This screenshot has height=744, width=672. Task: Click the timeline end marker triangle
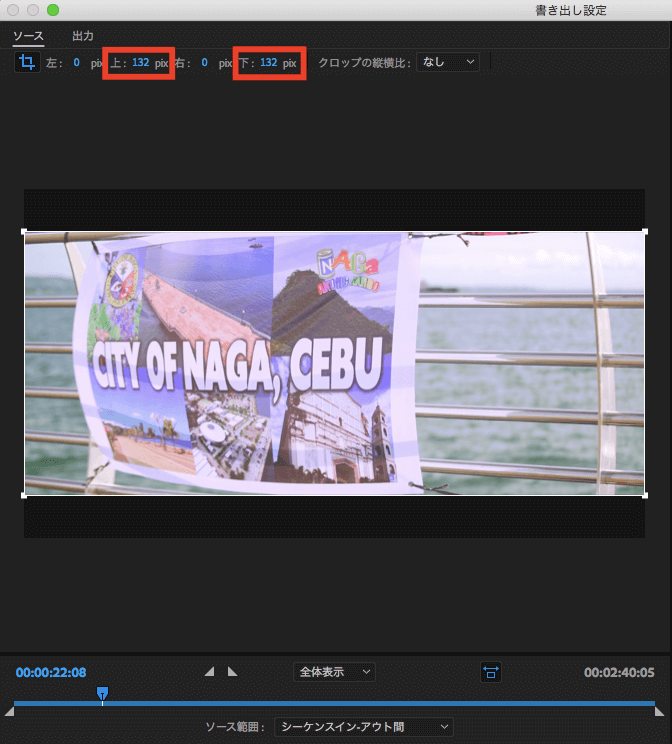(x=659, y=711)
